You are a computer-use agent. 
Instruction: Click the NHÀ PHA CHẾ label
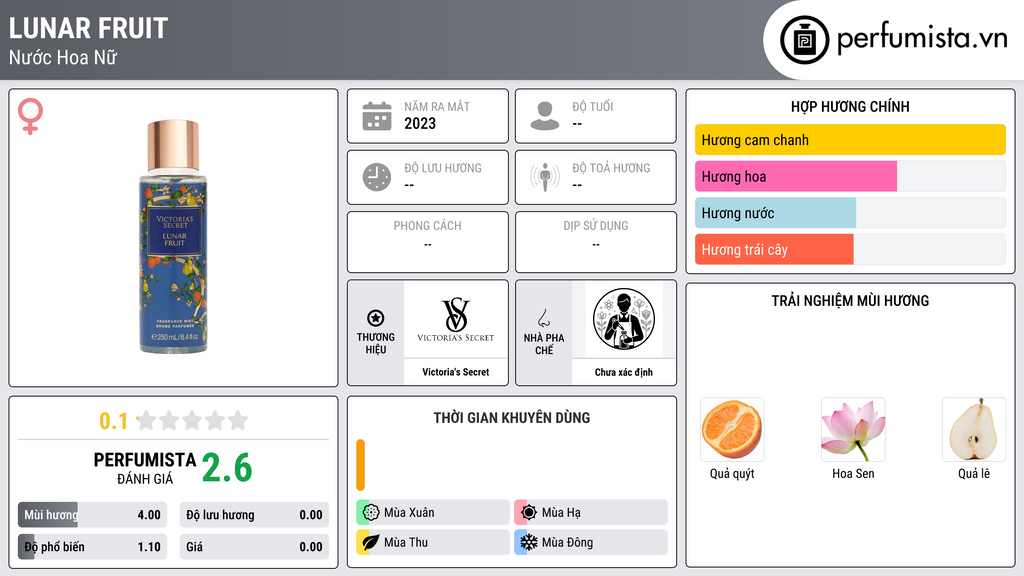tap(544, 344)
